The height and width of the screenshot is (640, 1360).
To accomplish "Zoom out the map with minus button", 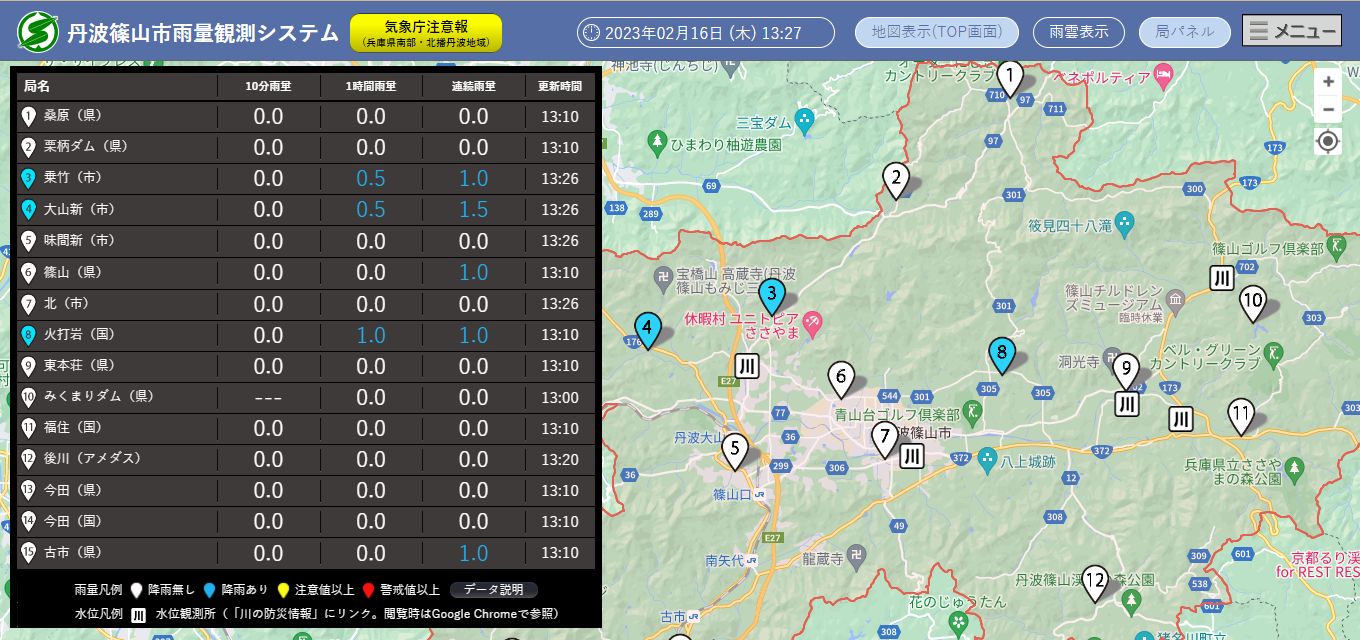I will [x=1327, y=109].
